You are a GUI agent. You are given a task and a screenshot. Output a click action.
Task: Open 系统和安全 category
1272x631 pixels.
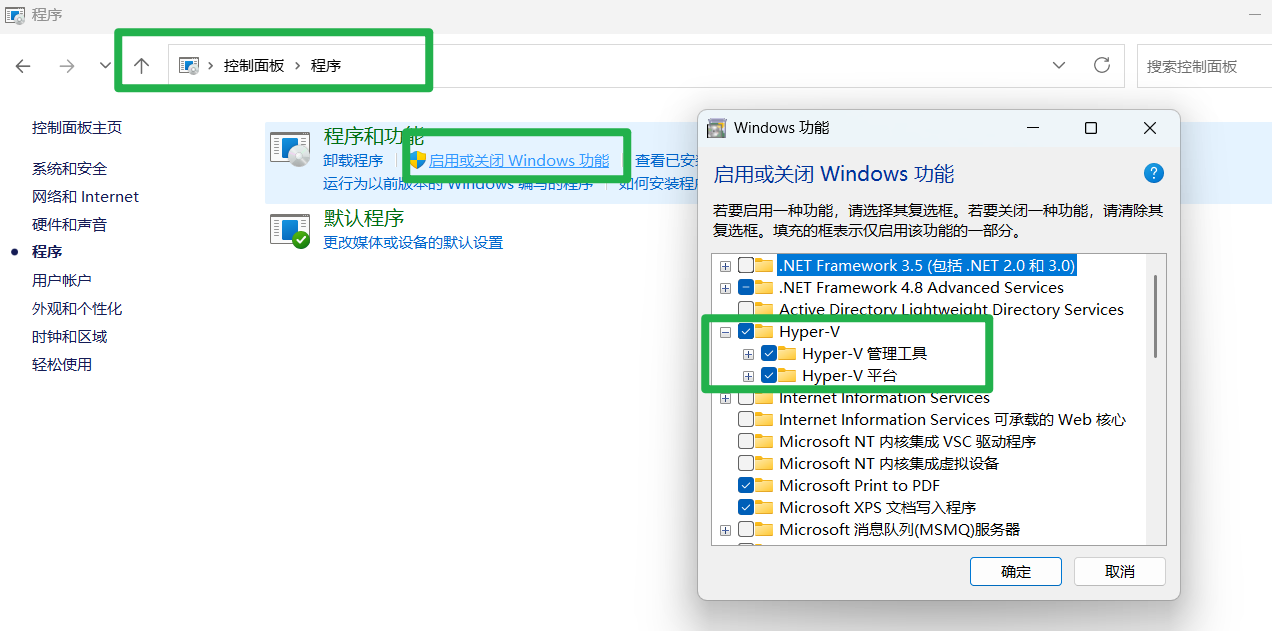[x=69, y=169]
